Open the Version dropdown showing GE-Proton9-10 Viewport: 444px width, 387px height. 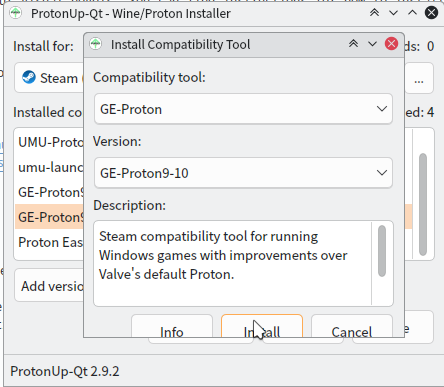point(243,173)
